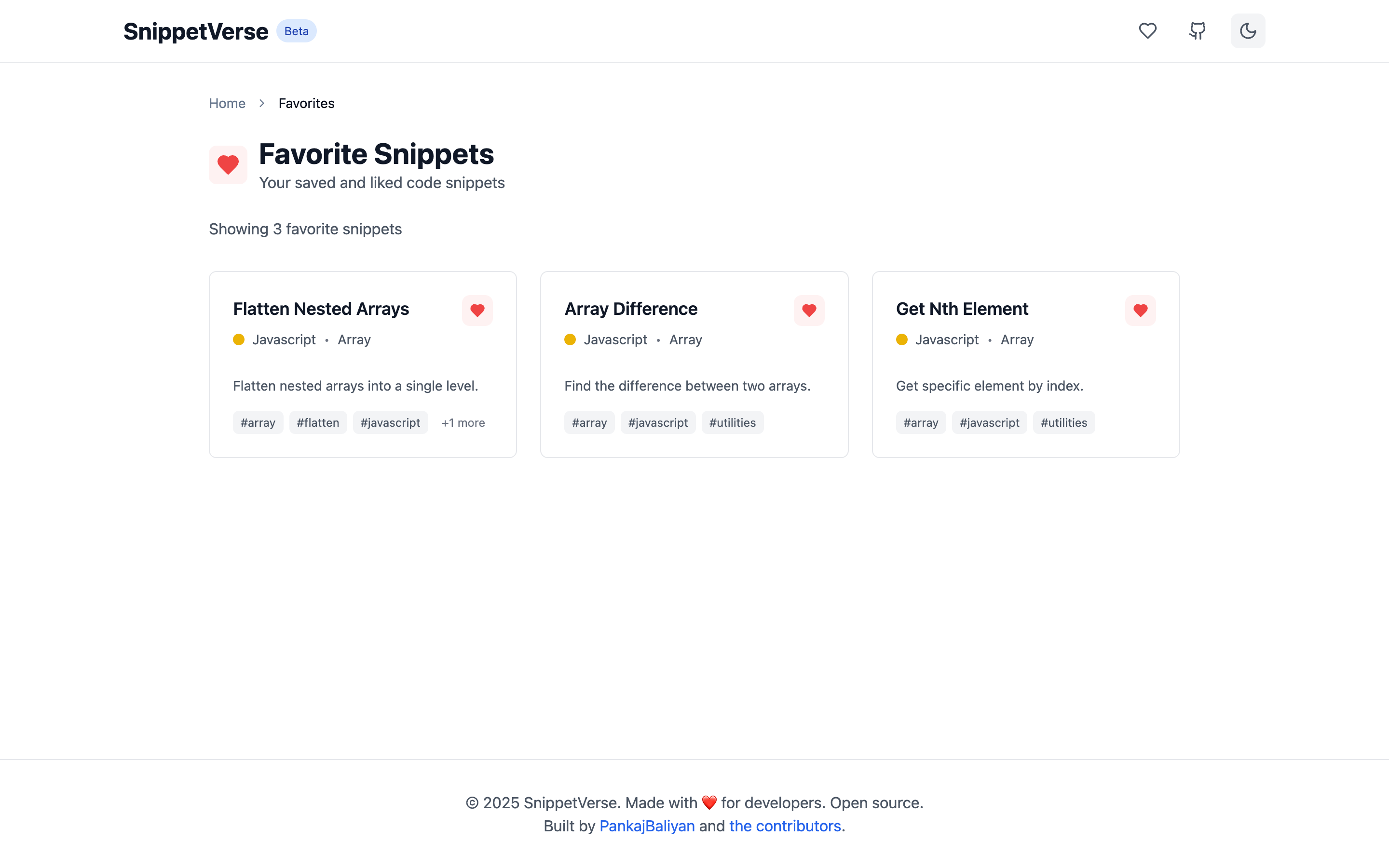
Task: Unlike the Get Nth Element snippet
Action: click(x=1141, y=311)
